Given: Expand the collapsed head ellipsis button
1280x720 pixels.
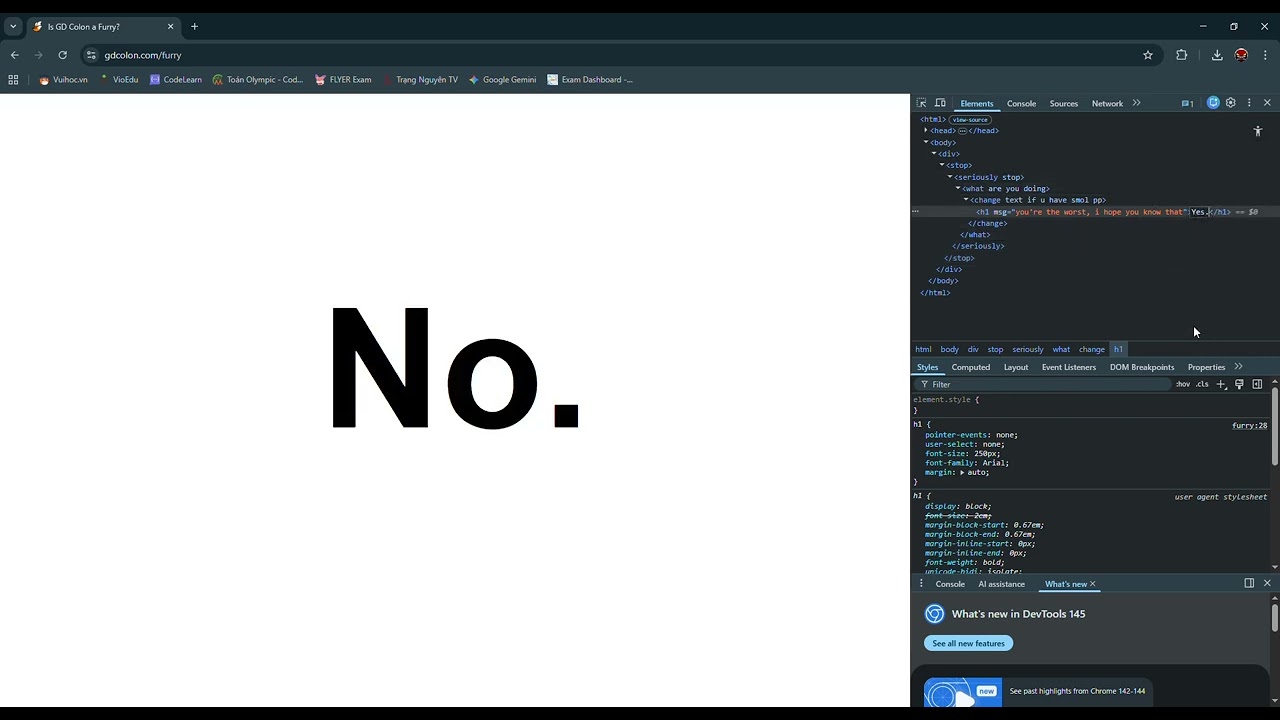Looking at the screenshot, I should 963,131.
